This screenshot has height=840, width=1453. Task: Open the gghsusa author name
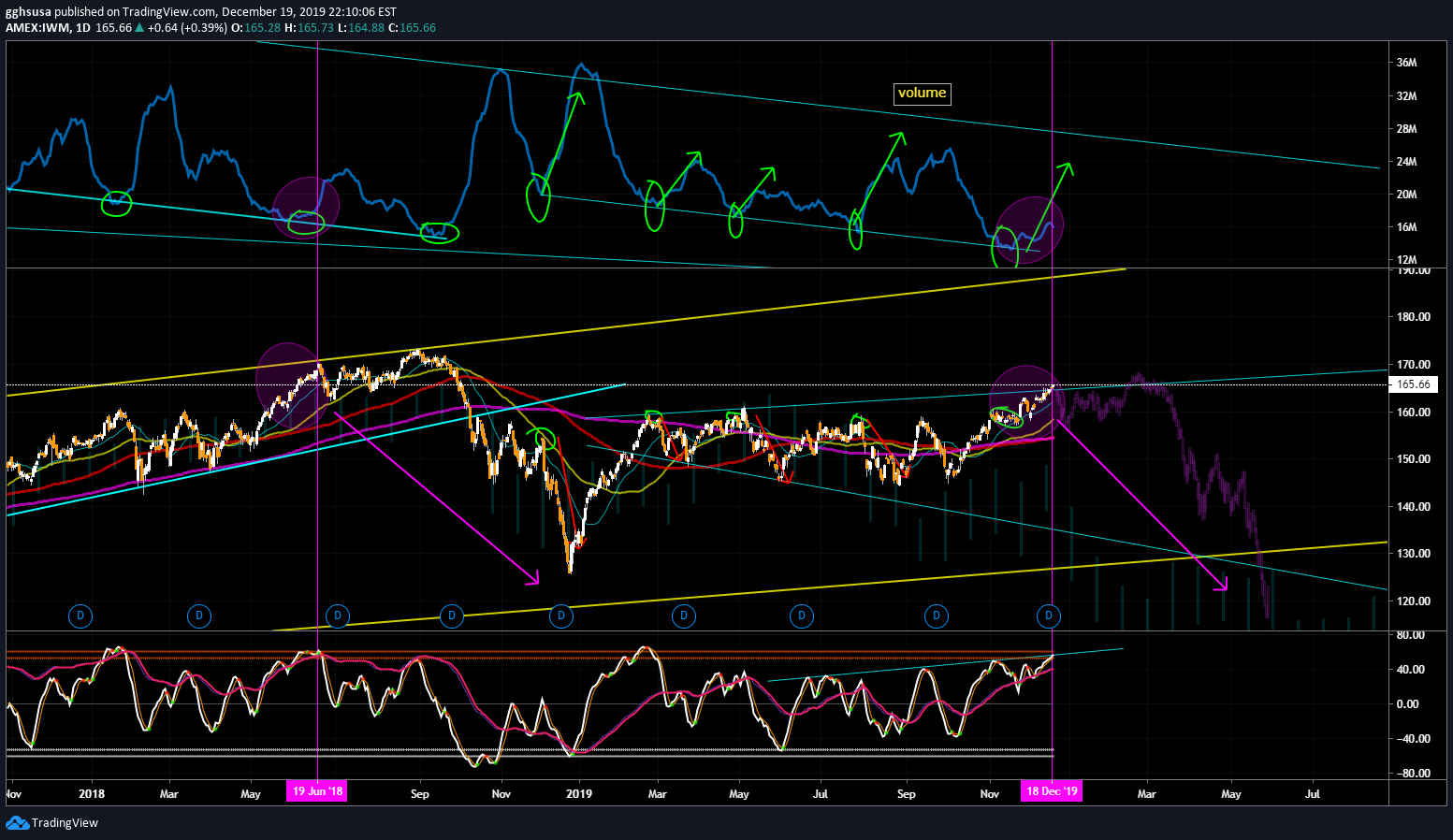28,12
